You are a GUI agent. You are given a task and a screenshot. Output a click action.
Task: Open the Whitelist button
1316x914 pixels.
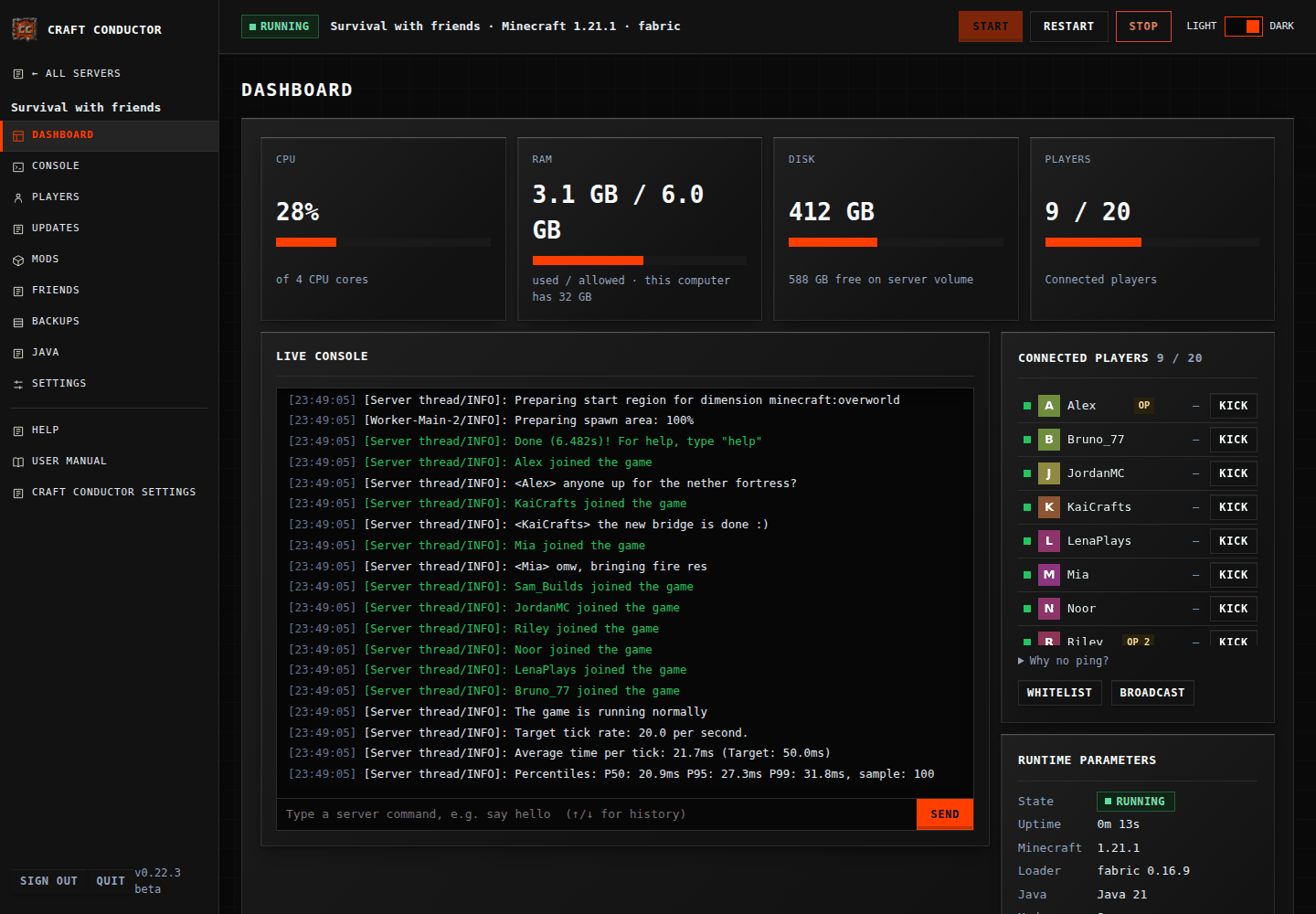tap(1059, 693)
